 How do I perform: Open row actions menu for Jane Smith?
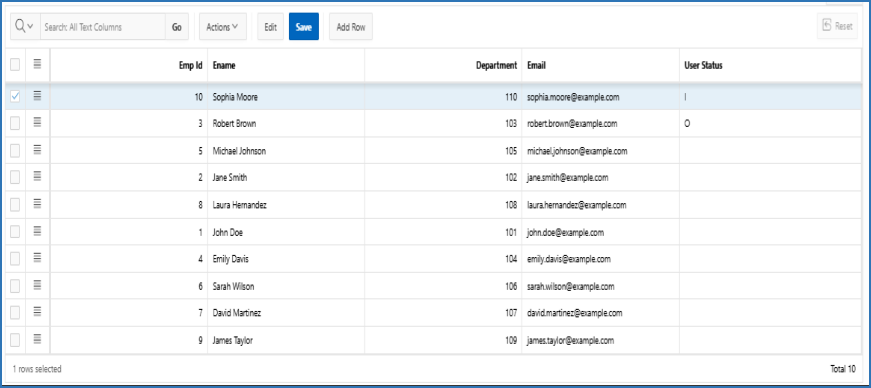pyautogui.click(x=37, y=177)
